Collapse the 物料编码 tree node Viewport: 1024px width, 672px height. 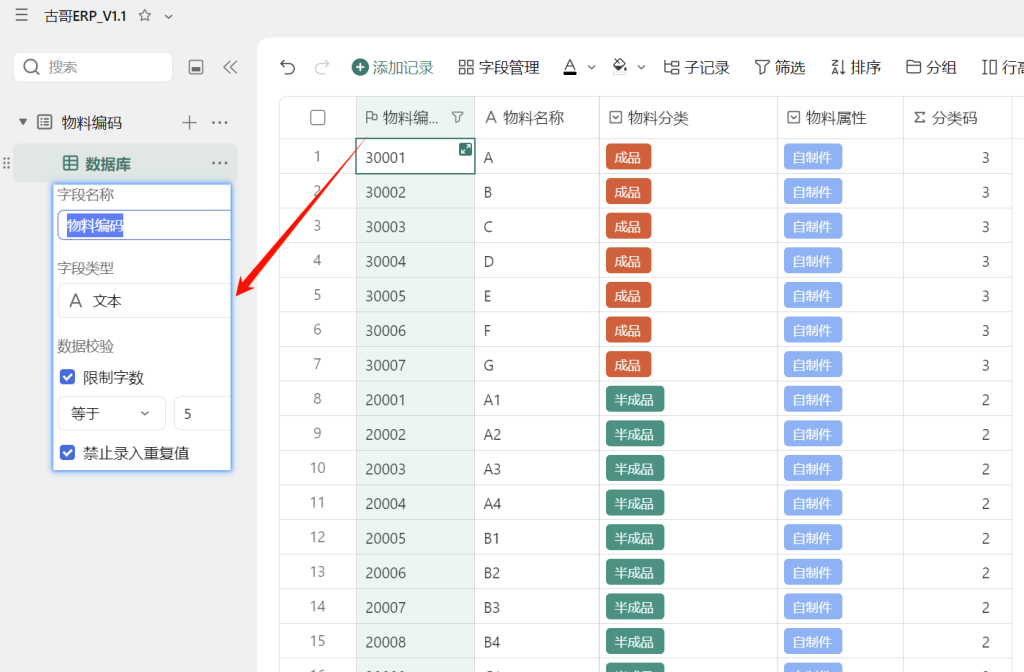(x=23, y=121)
